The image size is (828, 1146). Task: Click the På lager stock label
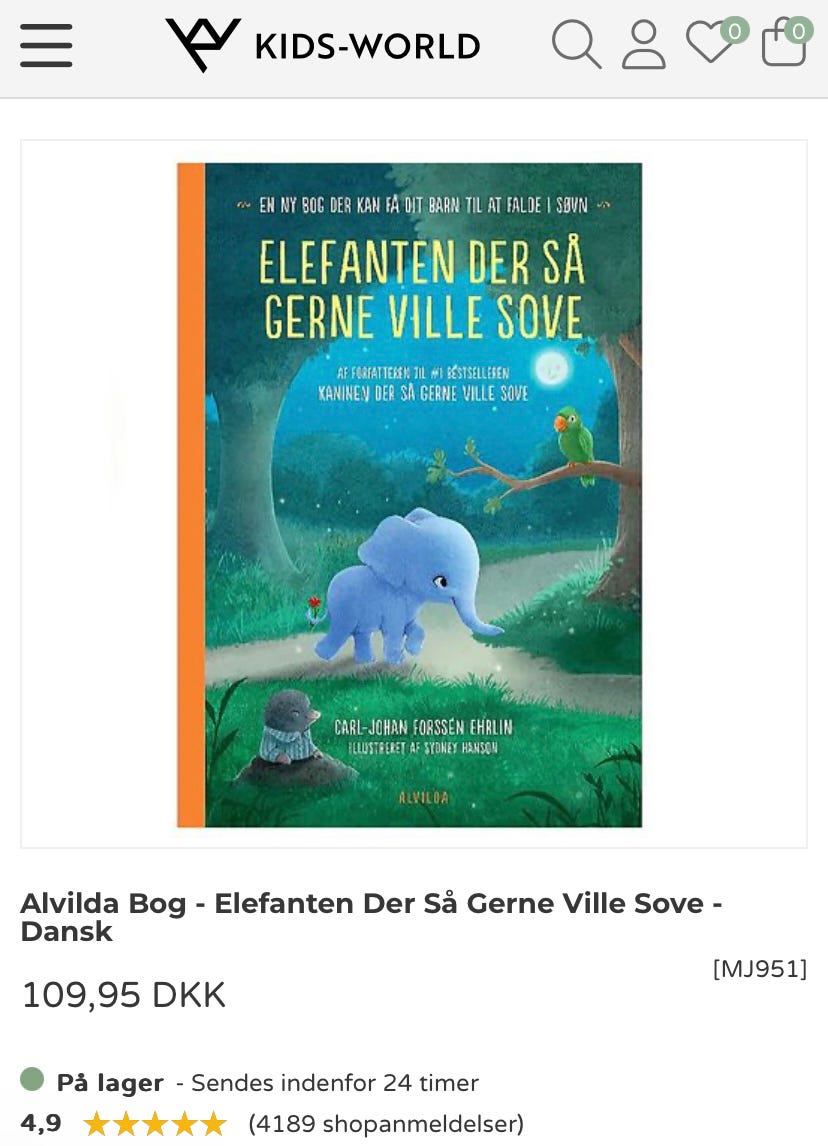tap(110, 1082)
